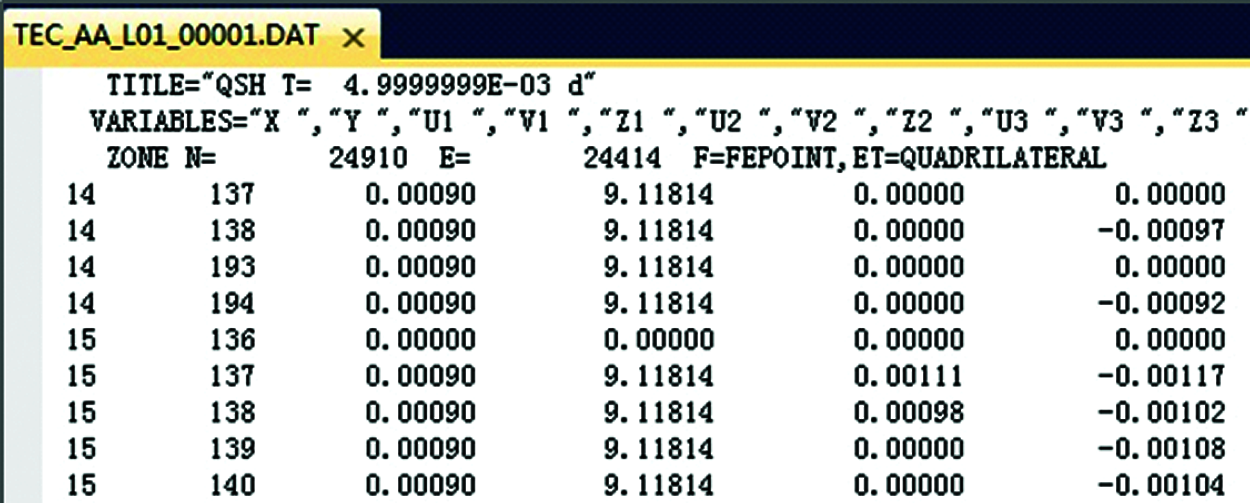Image resolution: width=1250 pixels, height=503 pixels.
Task: Click the value 0.00098
Action: 908,412
